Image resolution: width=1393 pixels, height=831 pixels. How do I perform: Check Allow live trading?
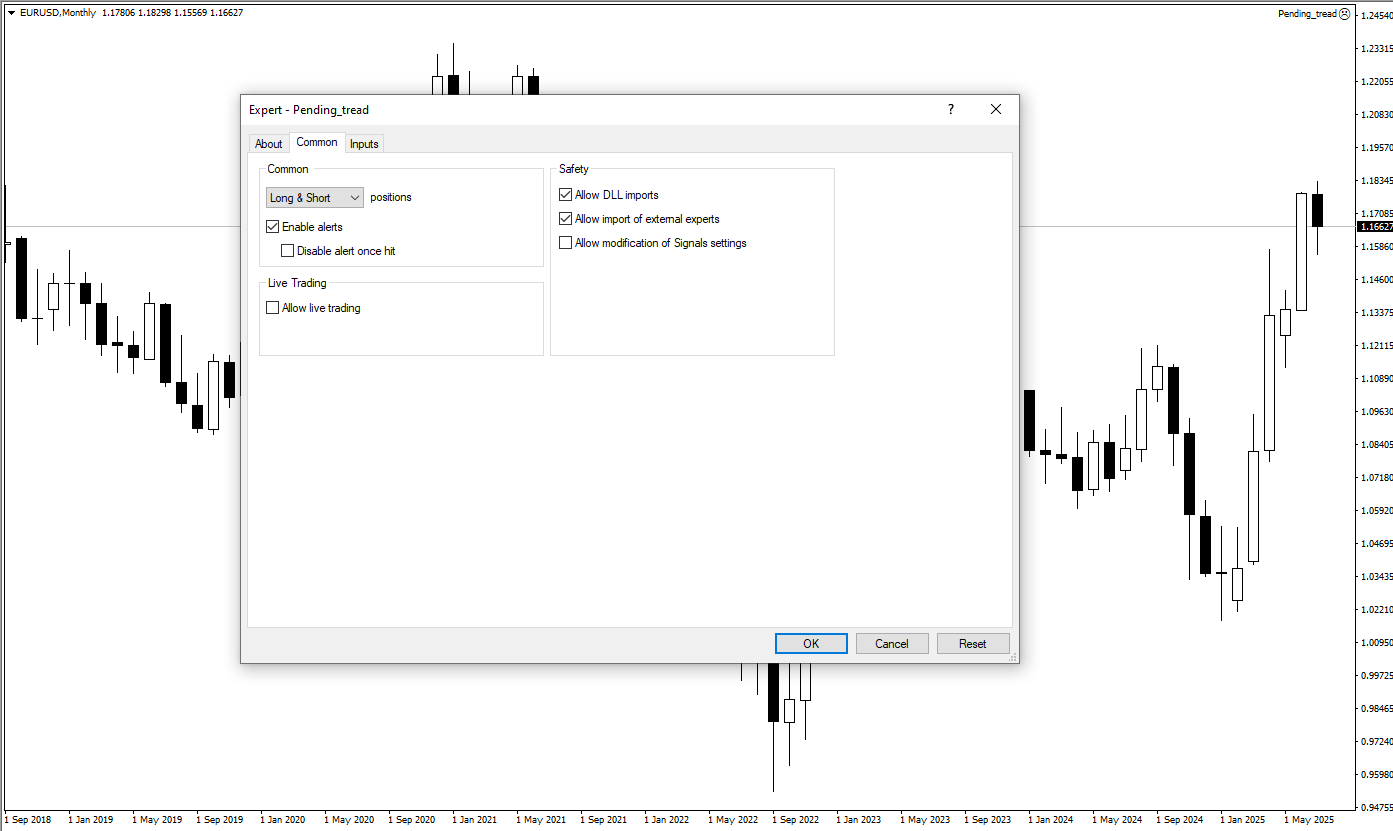pos(273,308)
